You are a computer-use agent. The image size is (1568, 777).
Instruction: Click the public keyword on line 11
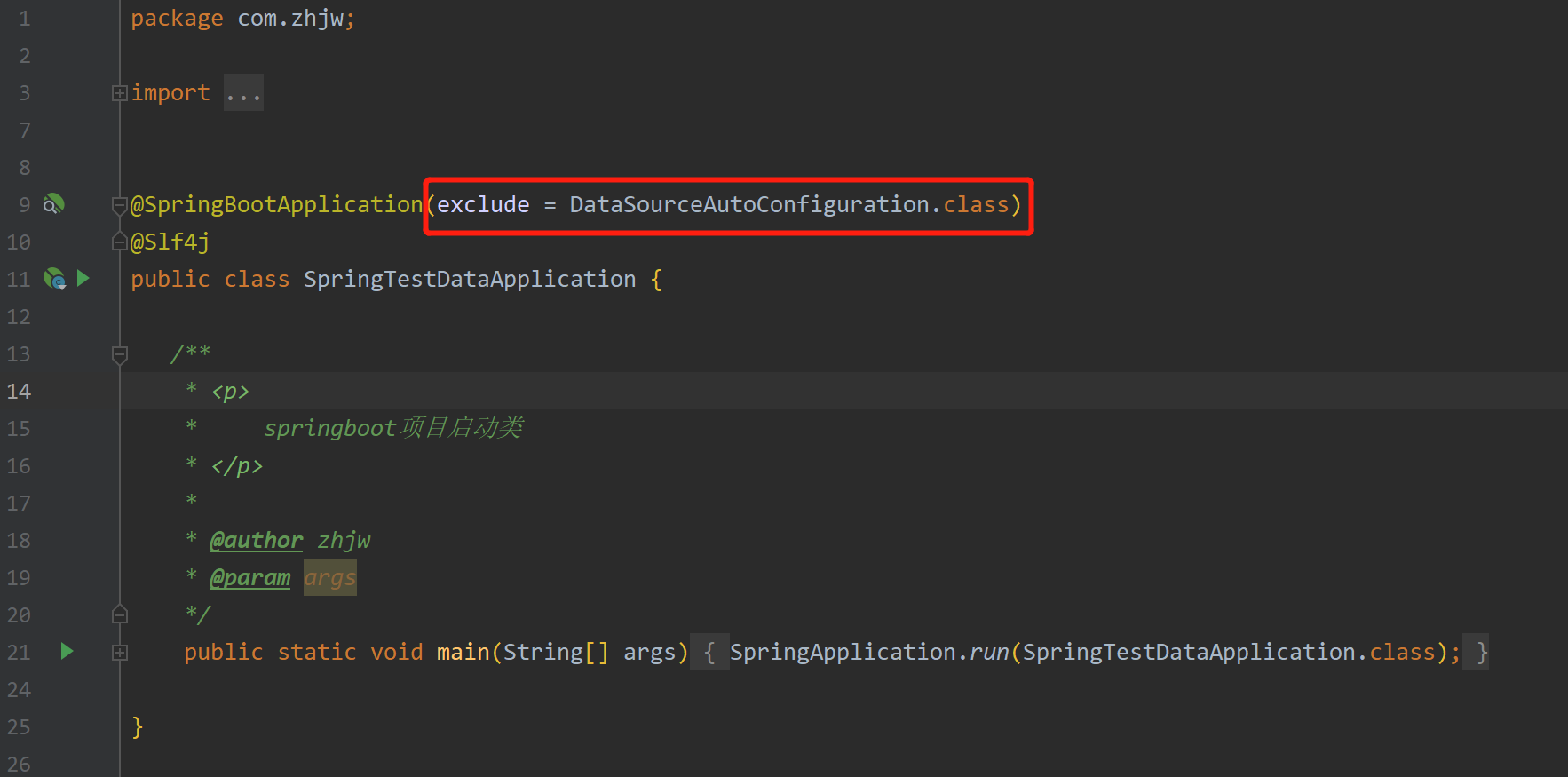pyautogui.click(x=170, y=280)
